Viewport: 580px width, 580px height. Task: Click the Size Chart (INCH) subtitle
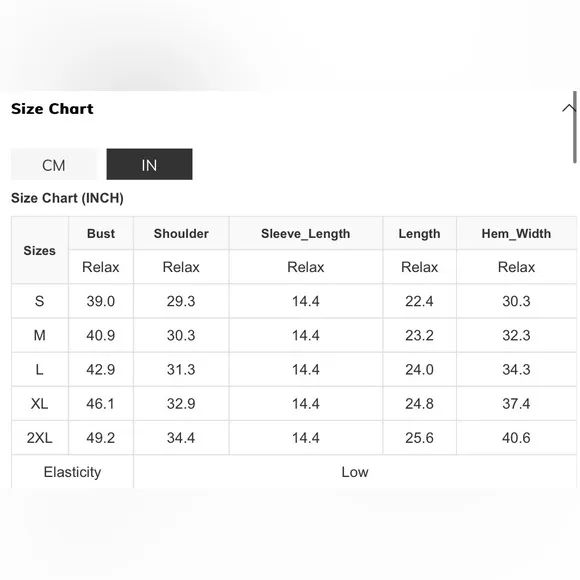tap(67, 198)
